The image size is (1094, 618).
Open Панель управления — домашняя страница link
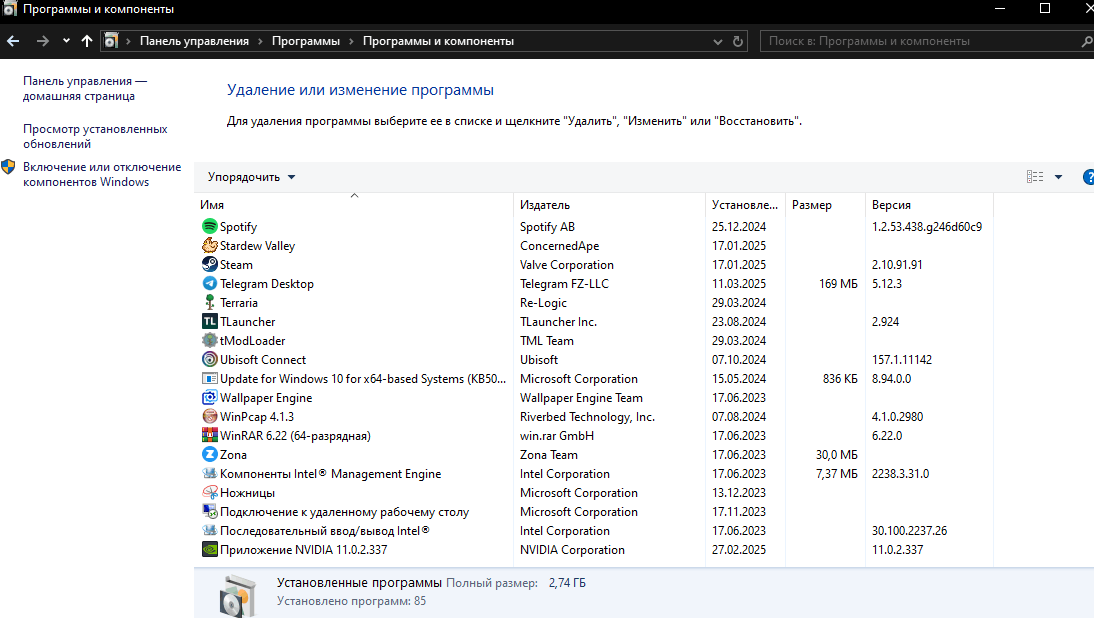point(84,89)
